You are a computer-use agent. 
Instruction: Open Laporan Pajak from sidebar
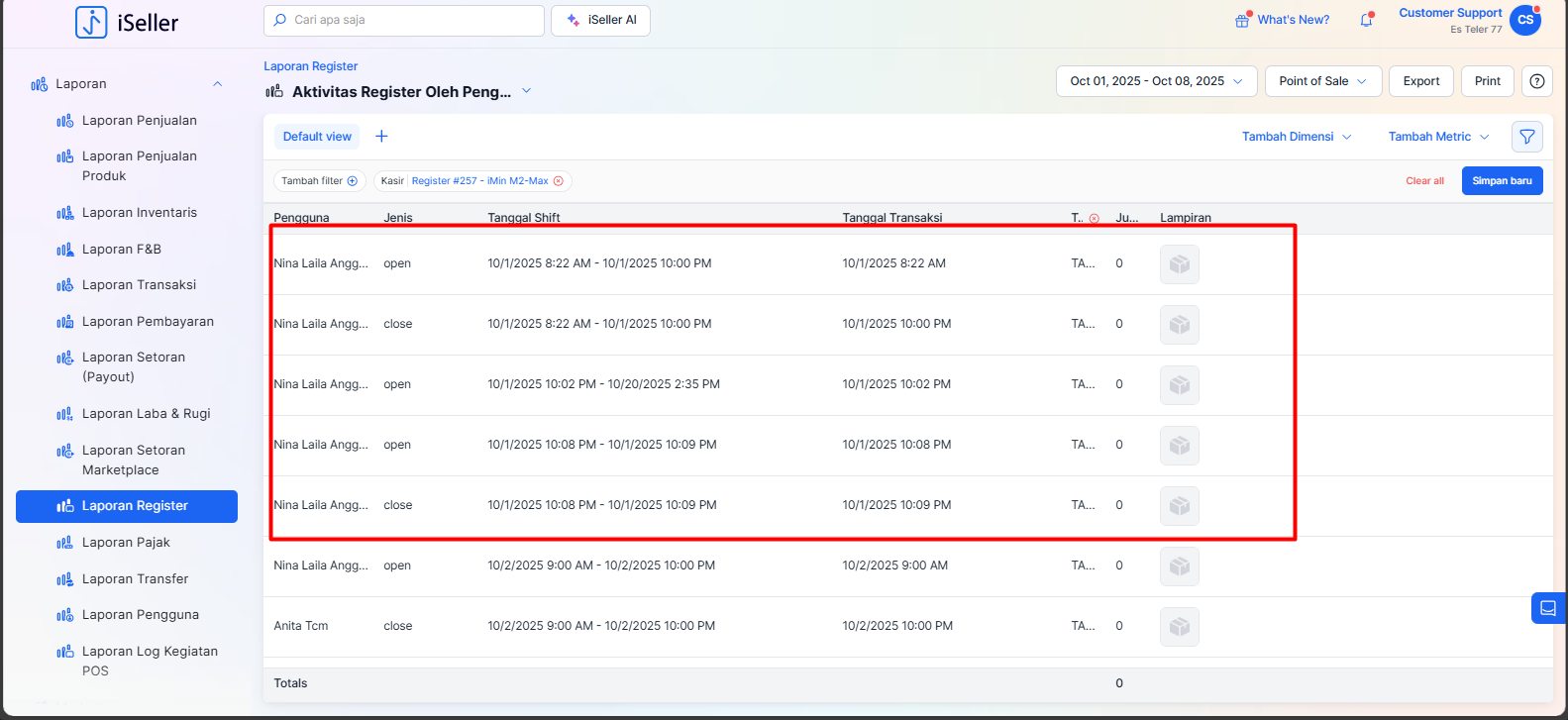(x=126, y=543)
